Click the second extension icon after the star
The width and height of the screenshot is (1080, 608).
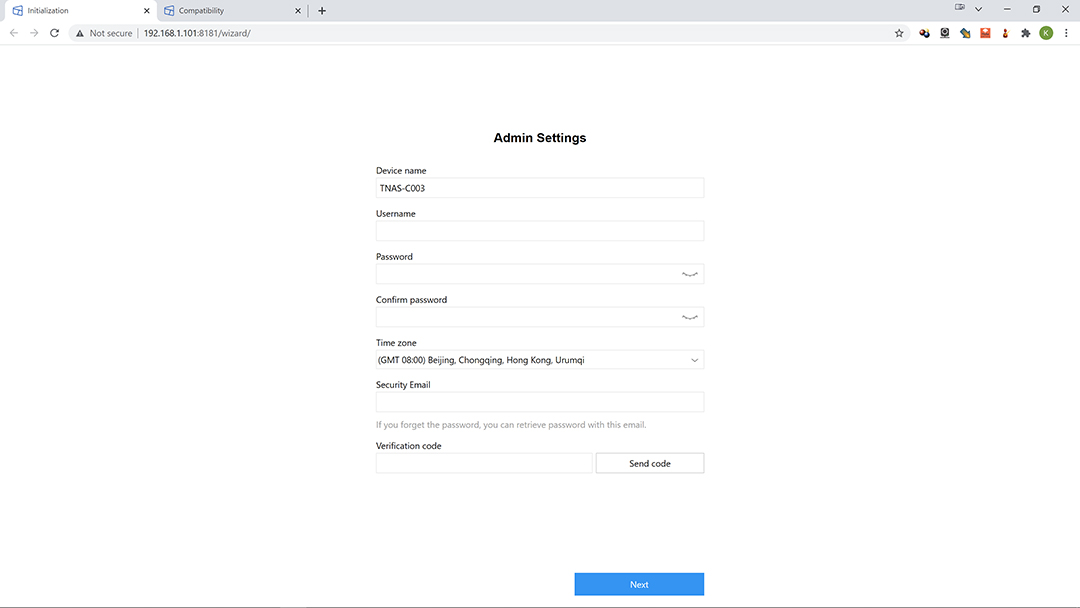945,33
